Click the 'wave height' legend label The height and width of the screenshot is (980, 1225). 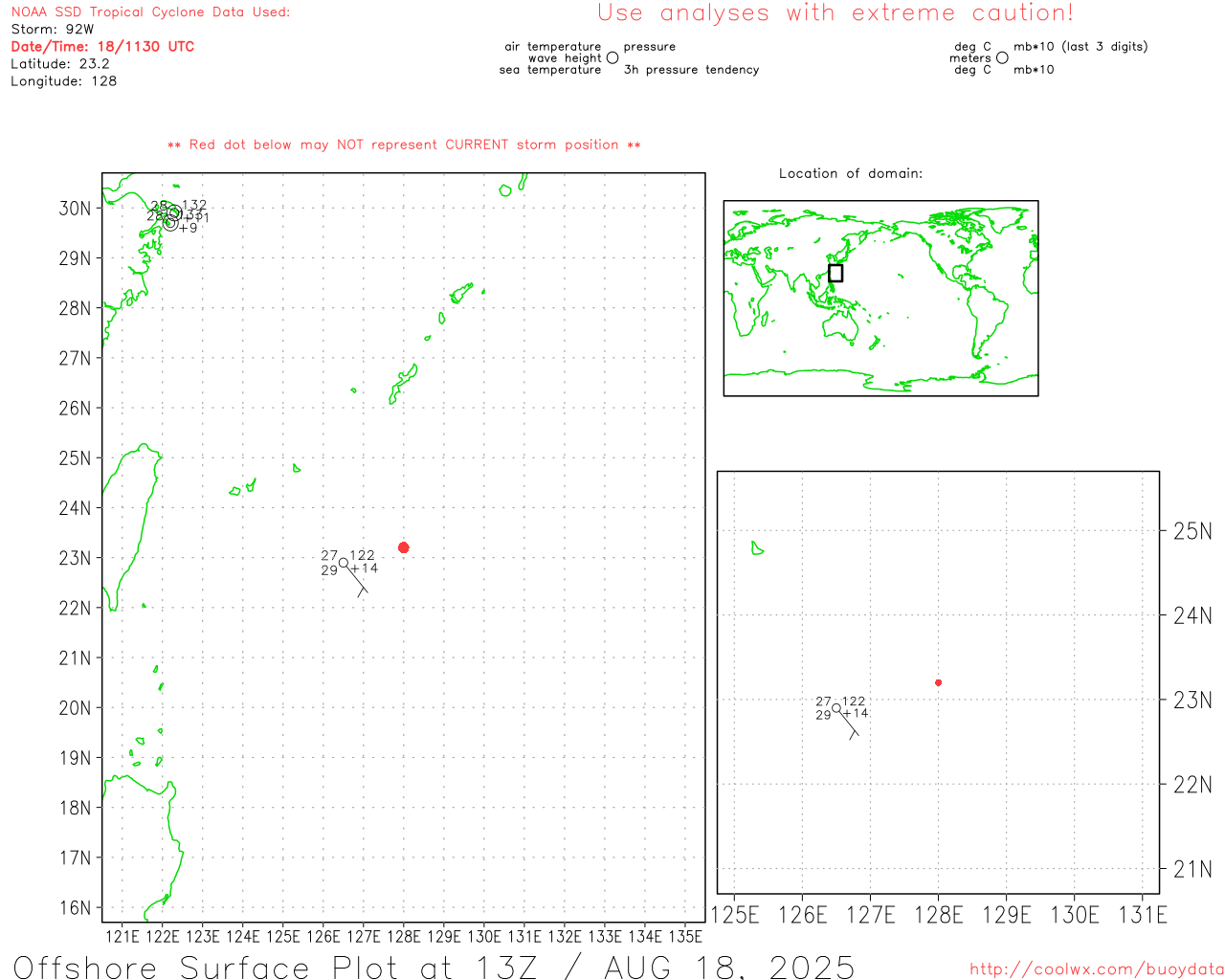click(565, 58)
